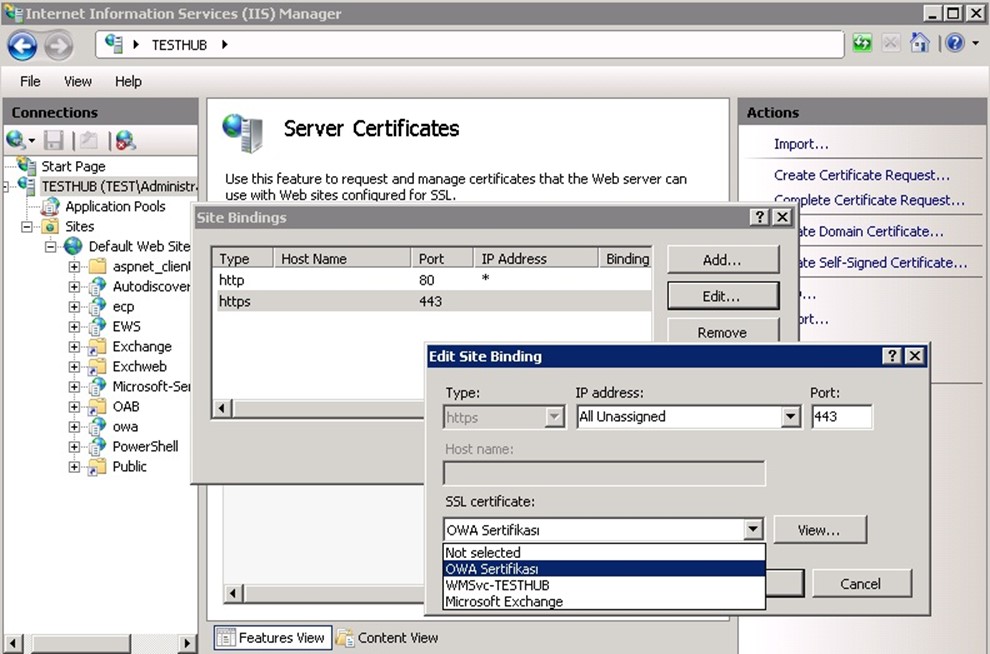This screenshot has width=990, height=654.
Task: Select WMSvc-TESTHUB certificate from the list
Action: click(497, 585)
